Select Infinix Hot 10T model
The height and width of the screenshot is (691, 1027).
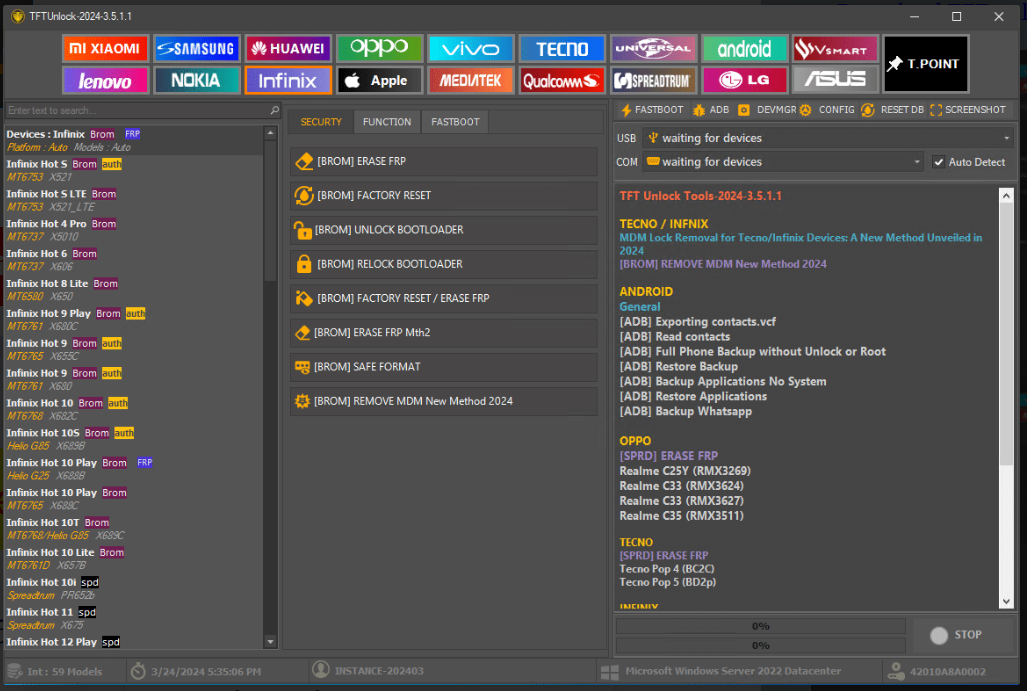[x=134, y=529]
